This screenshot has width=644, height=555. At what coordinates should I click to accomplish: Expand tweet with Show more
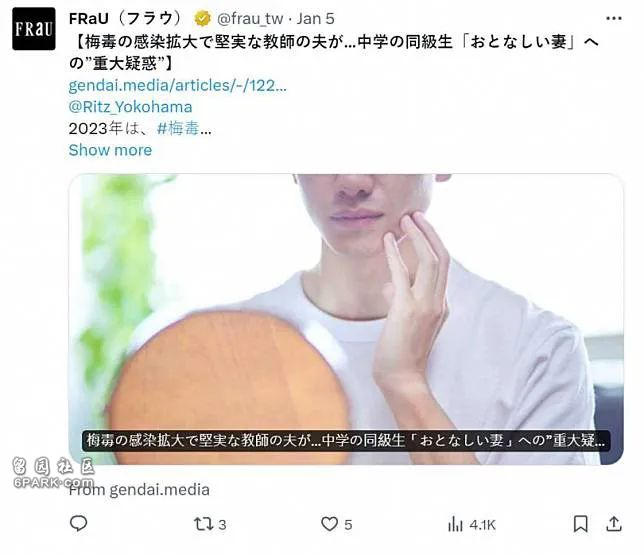(x=110, y=150)
